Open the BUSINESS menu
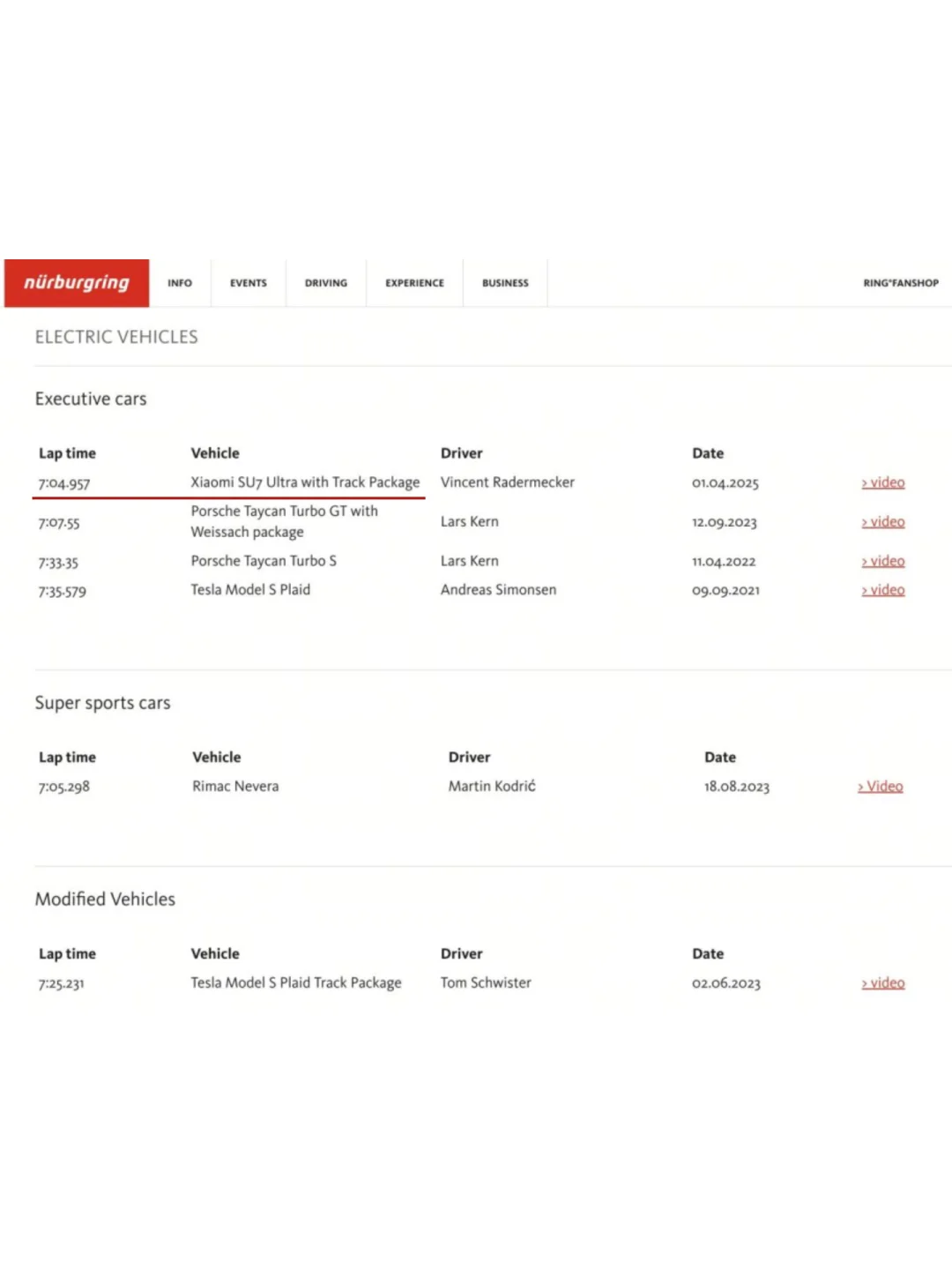 505,283
